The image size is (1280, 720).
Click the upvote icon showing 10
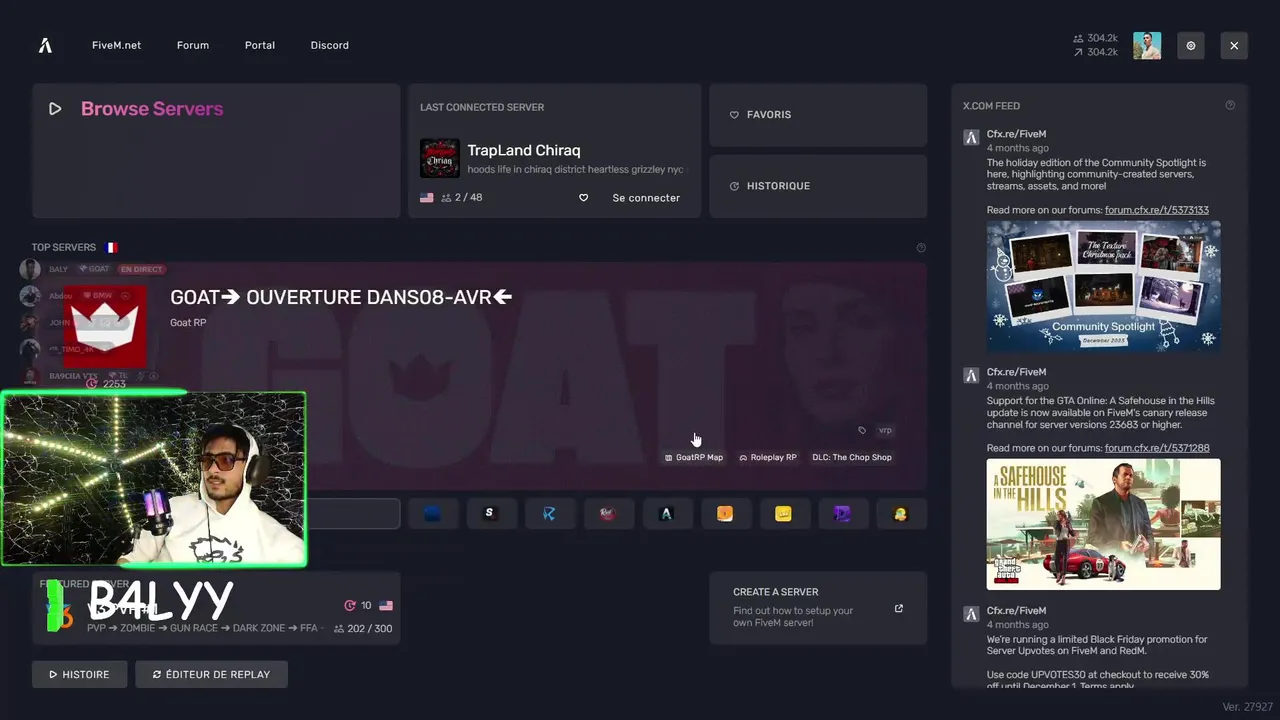[x=350, y=605]
